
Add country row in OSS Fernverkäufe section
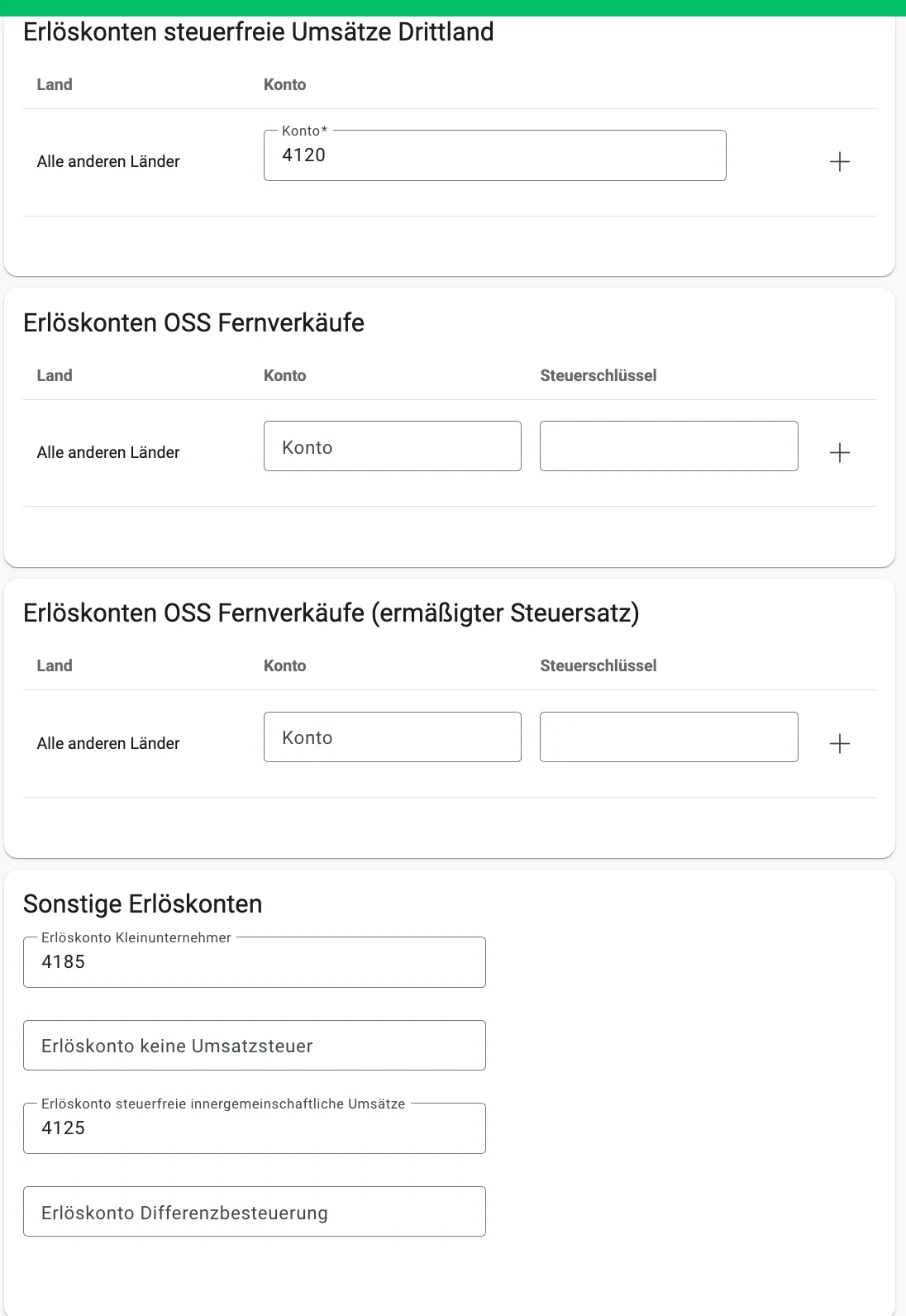pos(839,453)
